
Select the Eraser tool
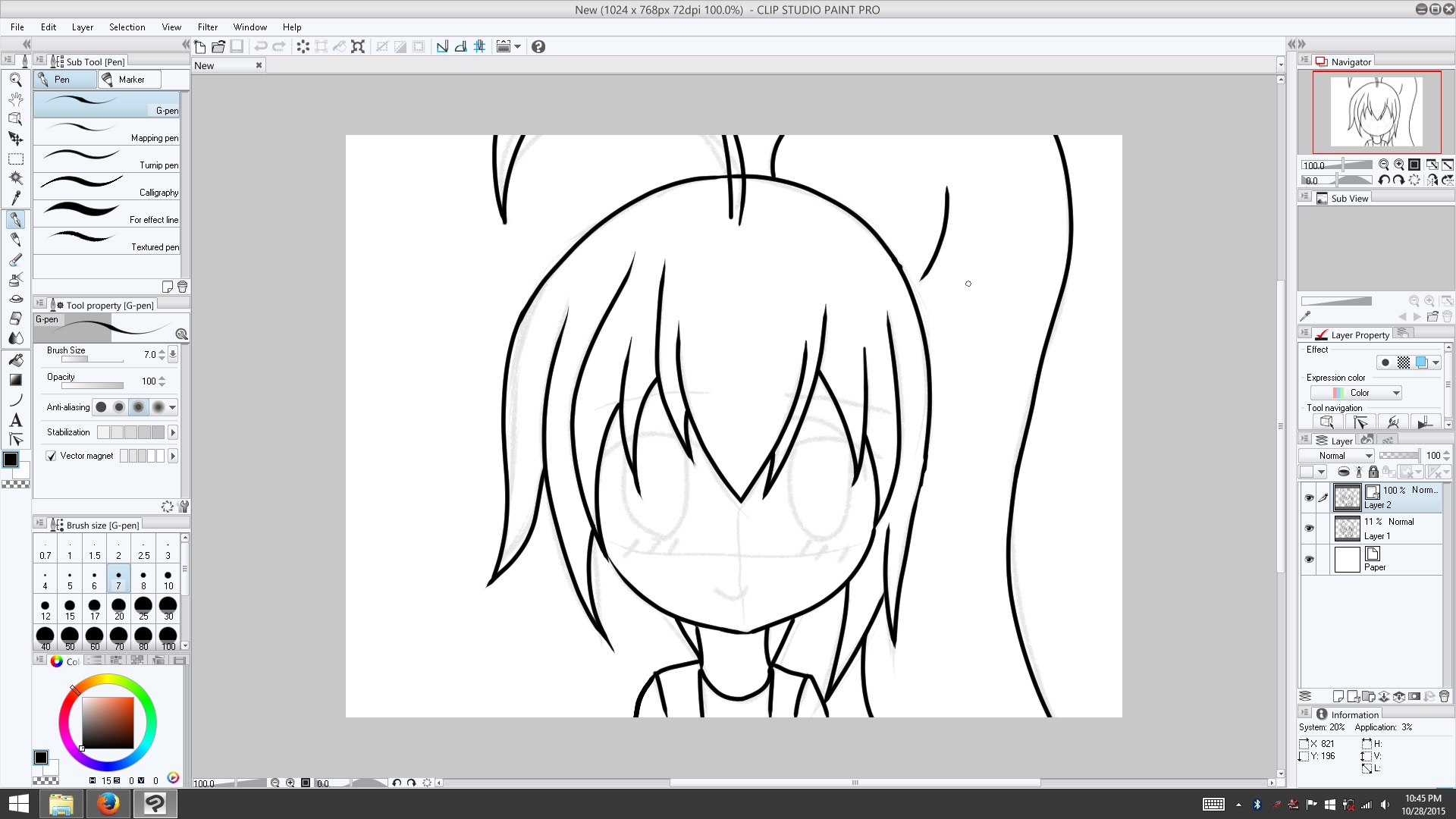(x=15, y=318)
